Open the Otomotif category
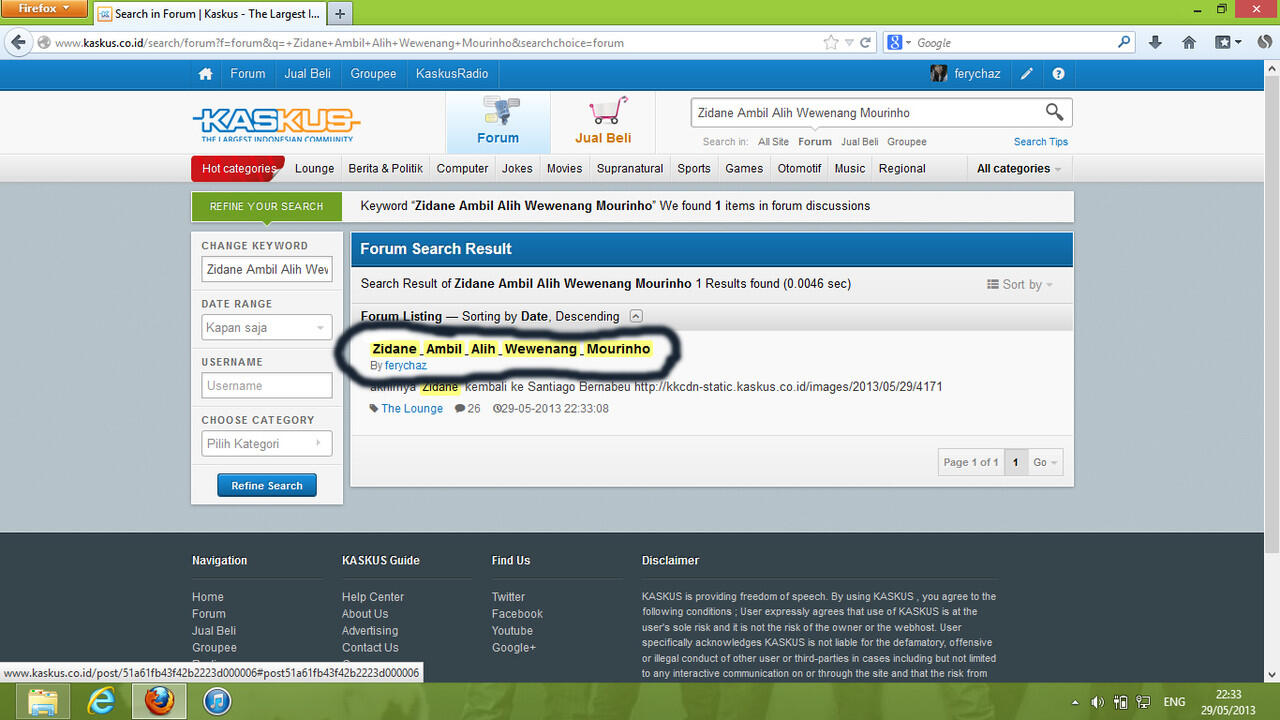Screen dimensions: 1280x720 pos(799,168)
